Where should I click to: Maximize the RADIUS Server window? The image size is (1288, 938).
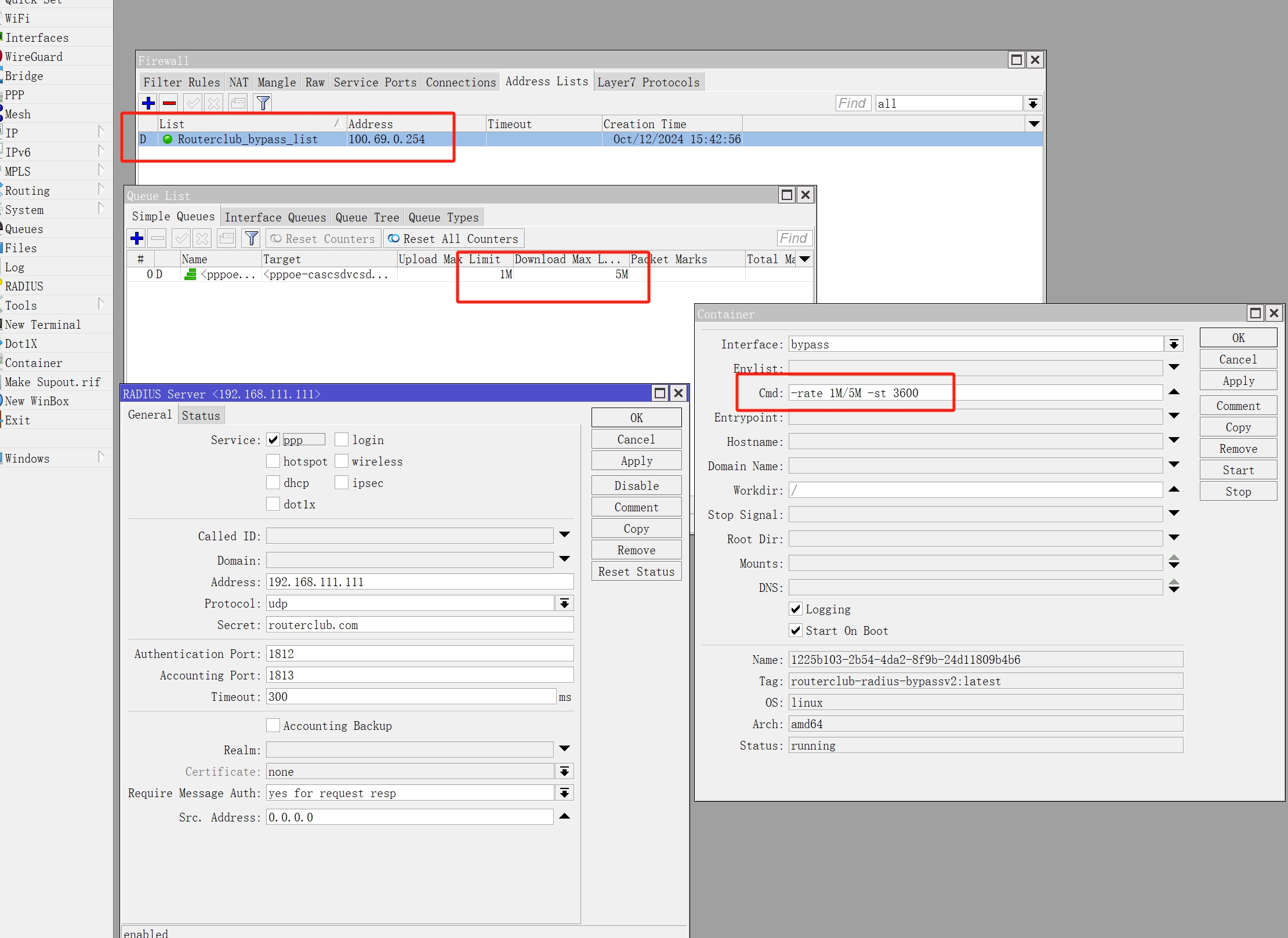(x=660, y=393)
